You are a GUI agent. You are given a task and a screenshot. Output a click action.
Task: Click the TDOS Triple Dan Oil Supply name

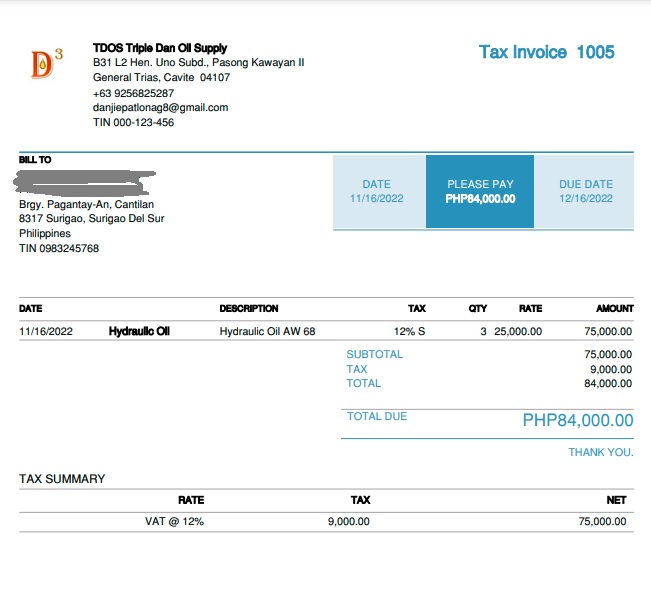pos(160,48)
